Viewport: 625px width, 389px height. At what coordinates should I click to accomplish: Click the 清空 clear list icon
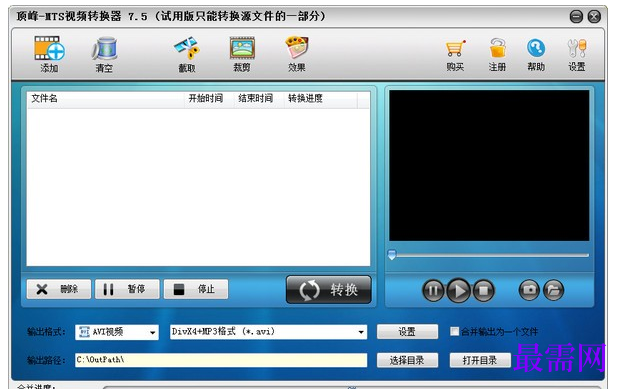click(x=104, y=49)
